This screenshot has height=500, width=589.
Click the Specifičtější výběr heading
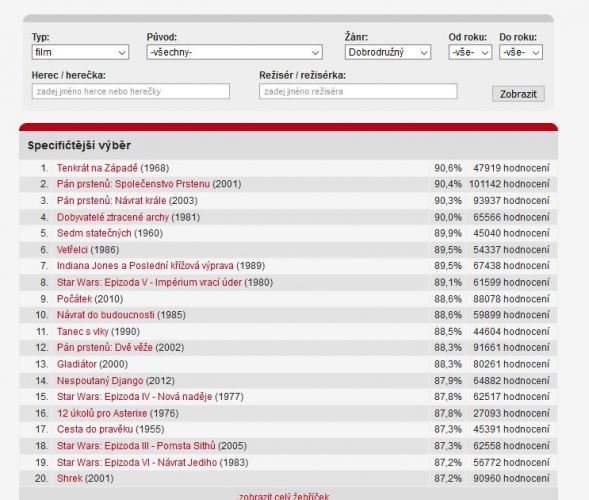(x=79, y=145)
